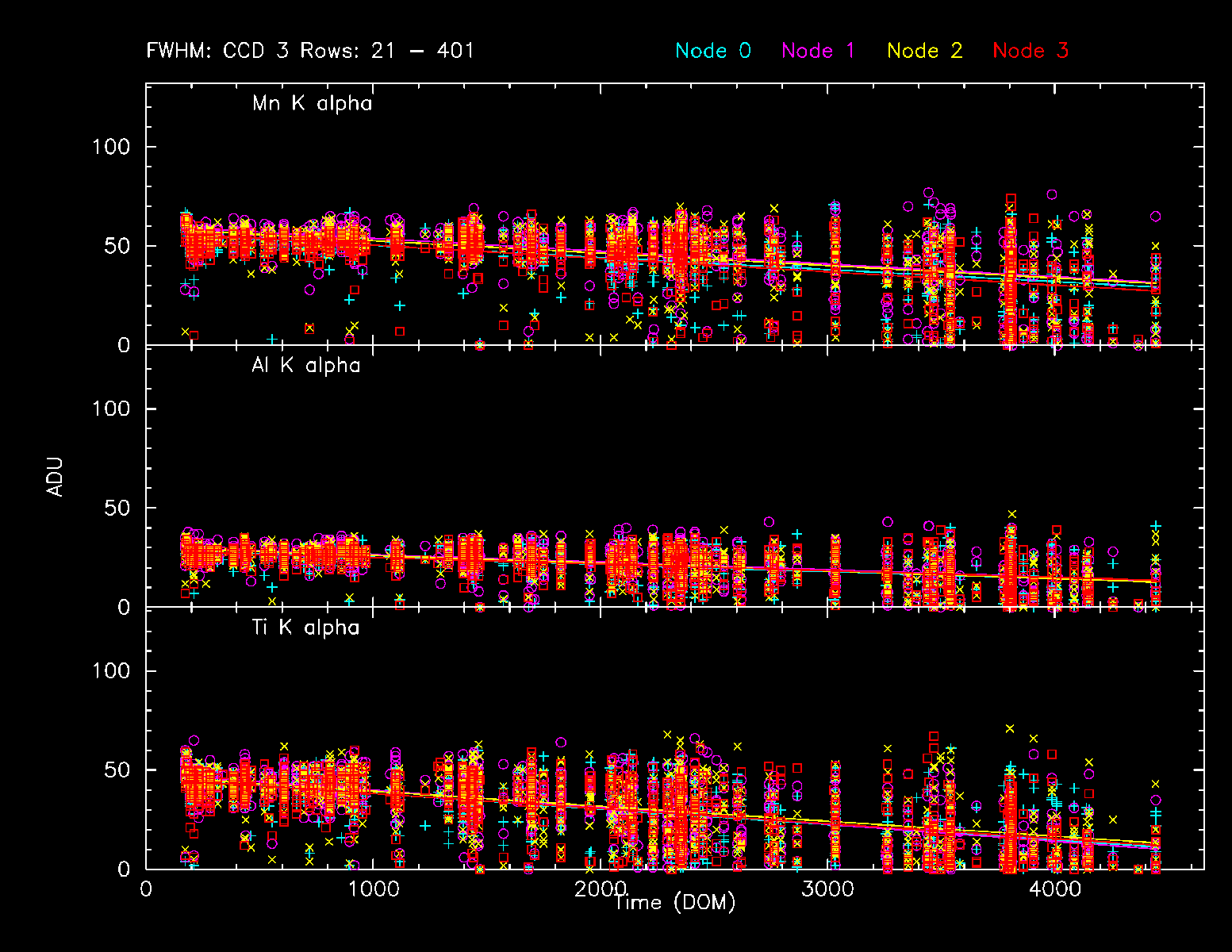Select the Al K alpha panel label
This screenshot has width=1232, height=952.
pyautogui.click(x=305, y=366)
